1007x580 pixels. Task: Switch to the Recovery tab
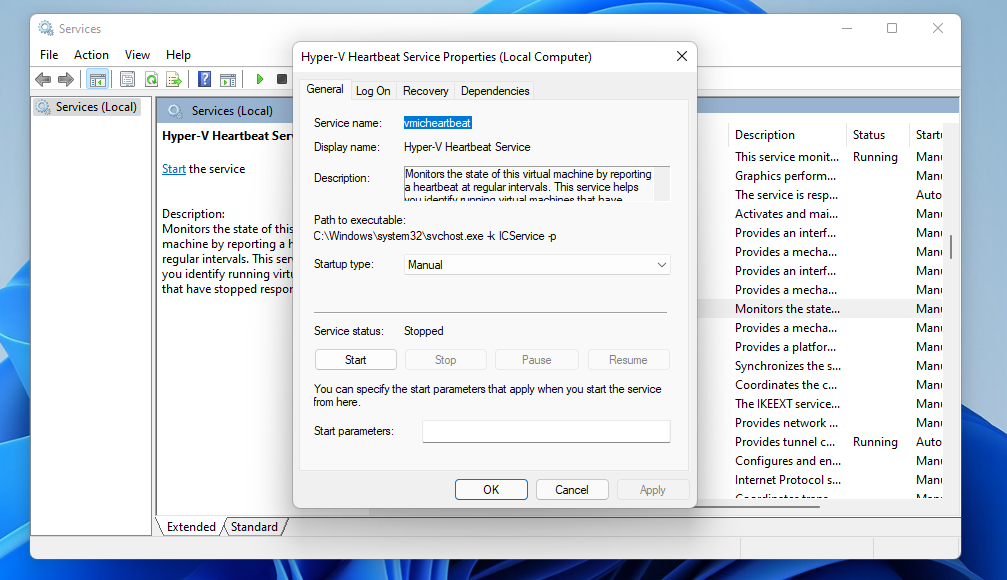425,91
